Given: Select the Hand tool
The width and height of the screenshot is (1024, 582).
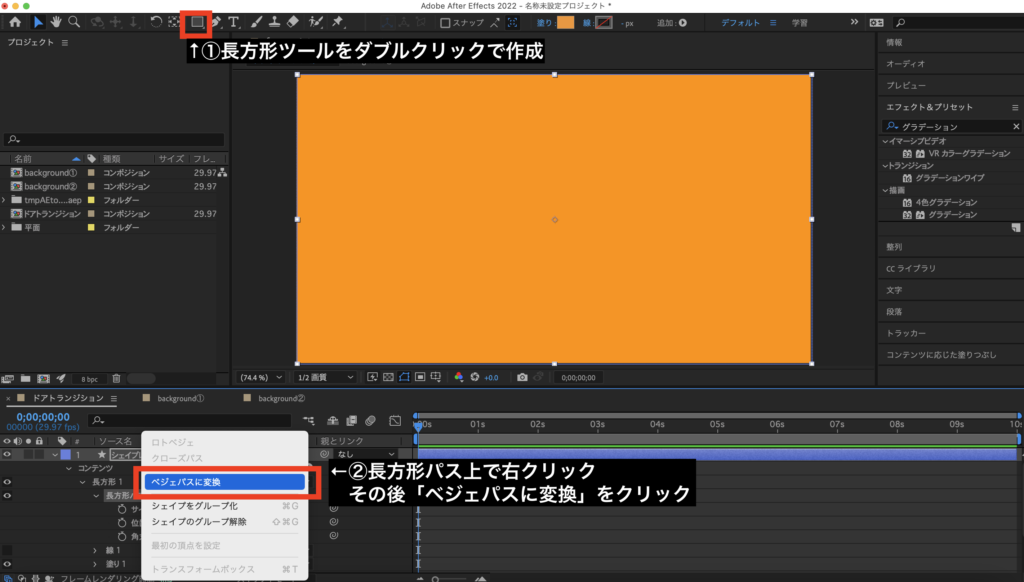Looking at the screenshot, I should [x=57, y=21].
